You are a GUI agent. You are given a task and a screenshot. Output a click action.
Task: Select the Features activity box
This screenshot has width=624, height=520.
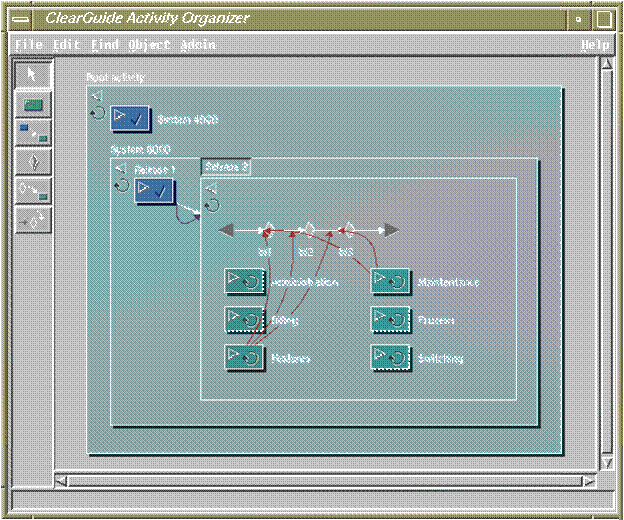click(x=244, y=357)
